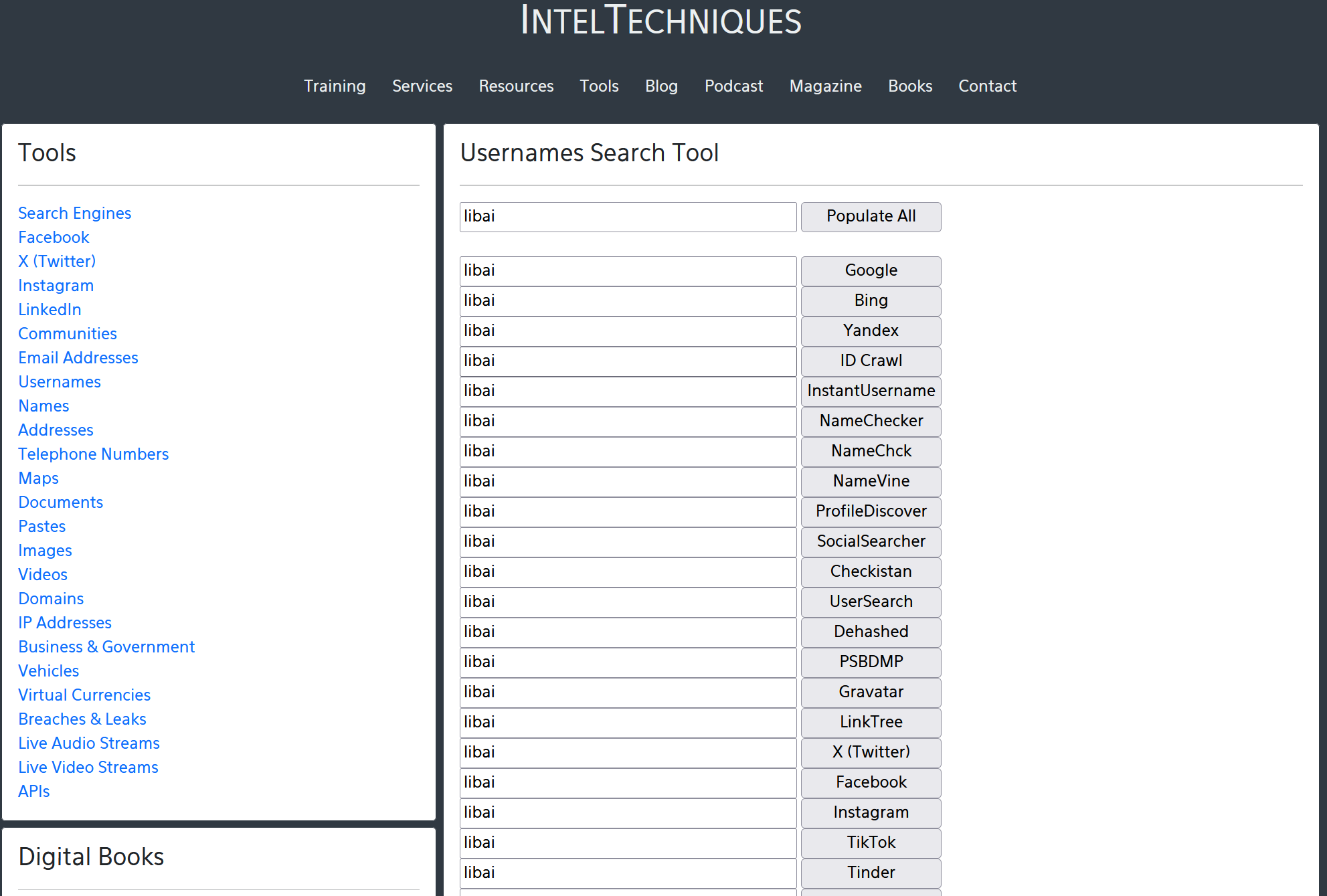Click the Google search button
This screenshot has height=896, width=1327.
871,271
